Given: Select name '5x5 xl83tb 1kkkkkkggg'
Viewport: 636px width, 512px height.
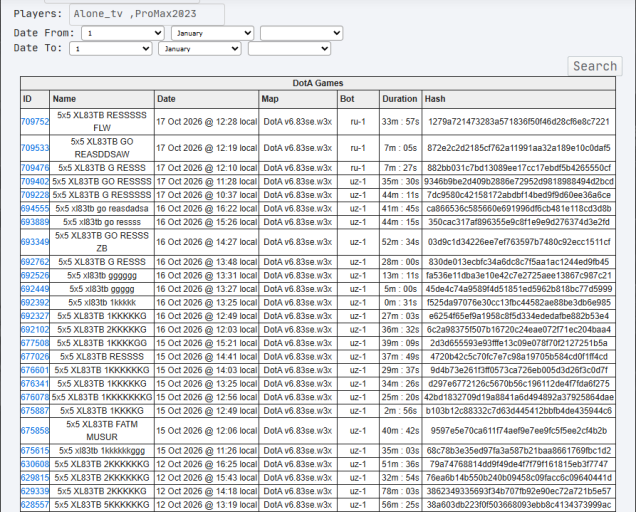Looking at the screenshot, I should (x=102, y=451).
